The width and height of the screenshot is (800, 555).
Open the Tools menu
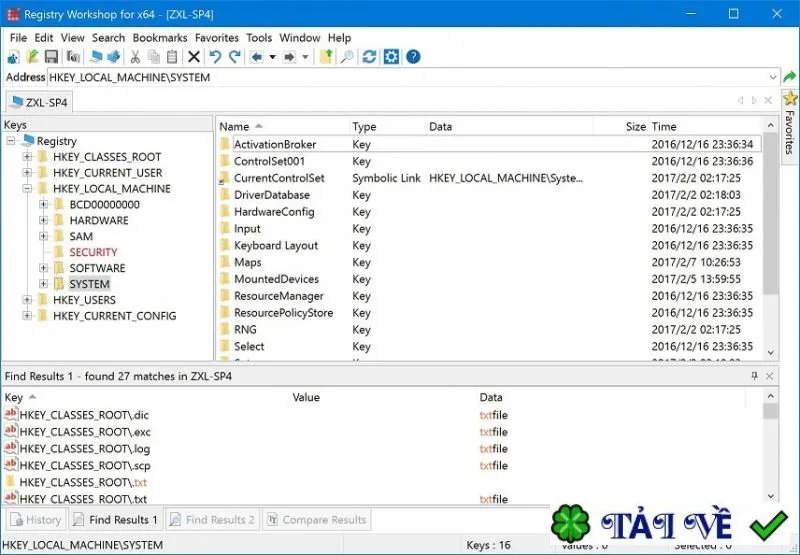pyautogui.click(x=259, y=38)
